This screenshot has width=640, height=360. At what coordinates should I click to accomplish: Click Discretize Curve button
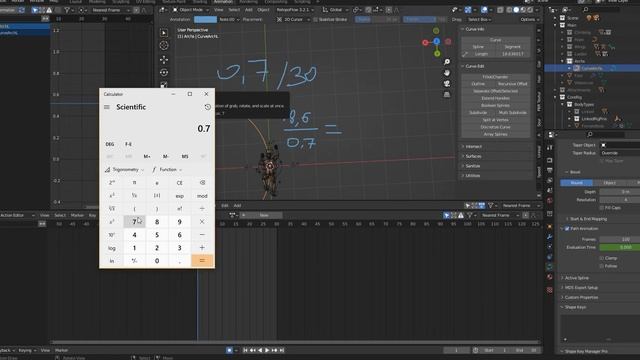pyautogui.click(x=496, y=127)
